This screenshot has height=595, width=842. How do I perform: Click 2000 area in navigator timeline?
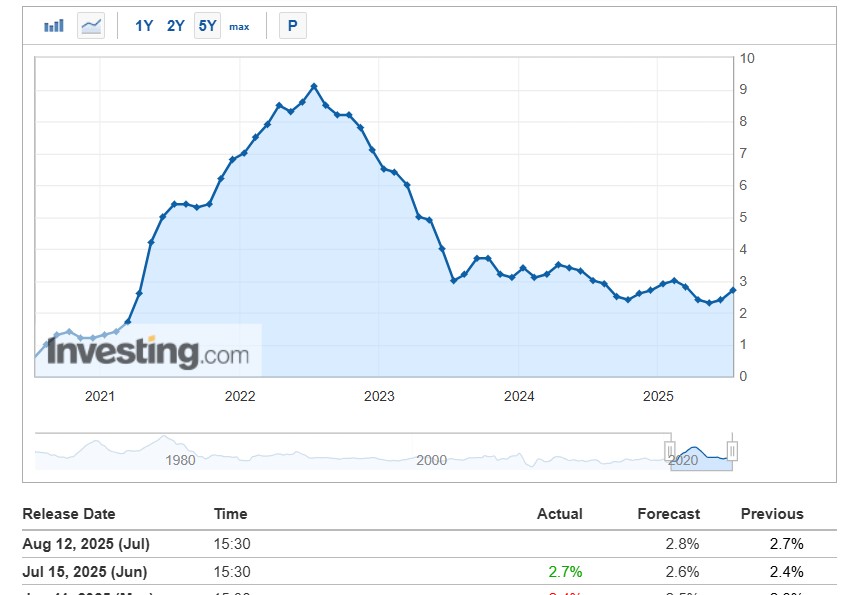[x=431, y=460]
